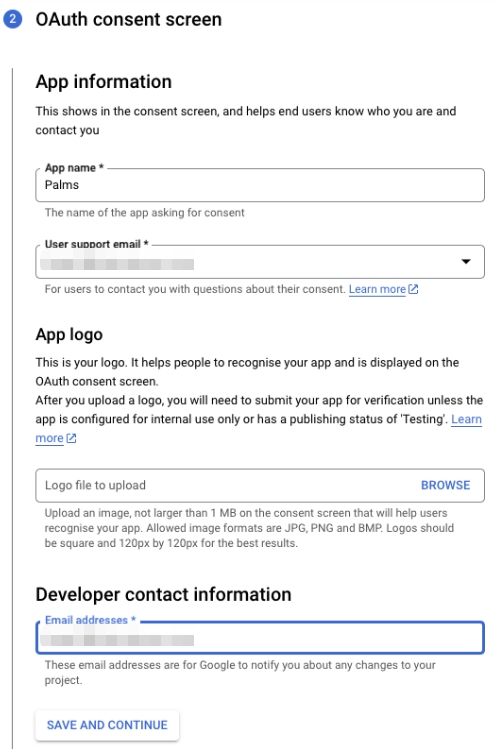
Task: Click BROWSE to choose a logo file
Action: point(445,485)
